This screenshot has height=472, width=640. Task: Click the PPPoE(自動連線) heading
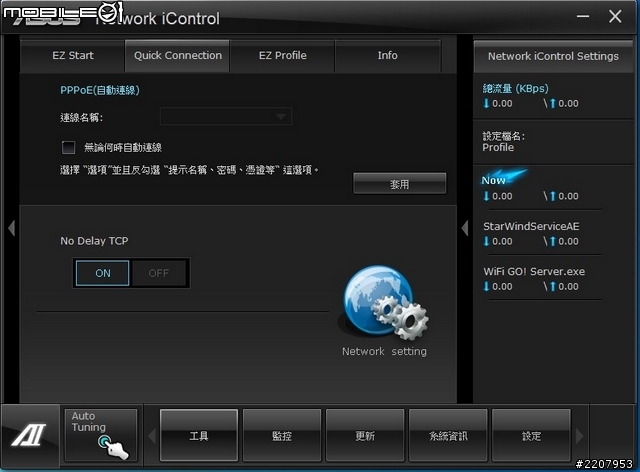(100, 90)
